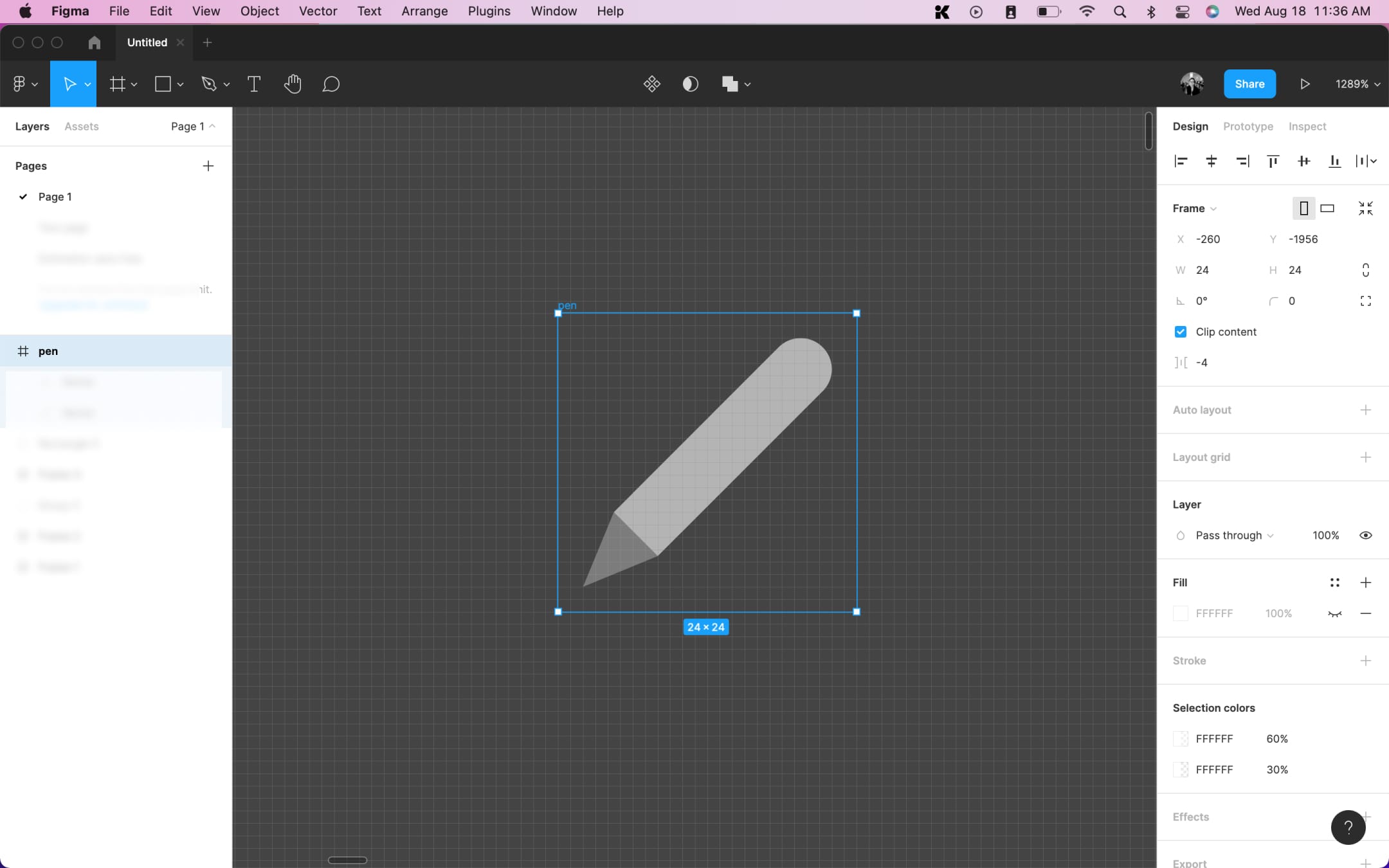Click the 30% selection color swatch
This screenshot has height=868, width=1389.
(x=1181, y=770)
